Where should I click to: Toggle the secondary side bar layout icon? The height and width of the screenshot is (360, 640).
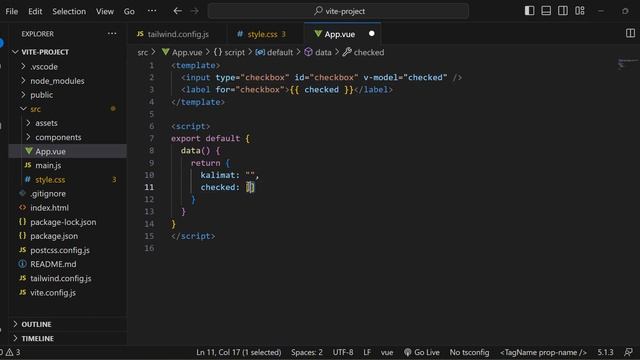563,11
